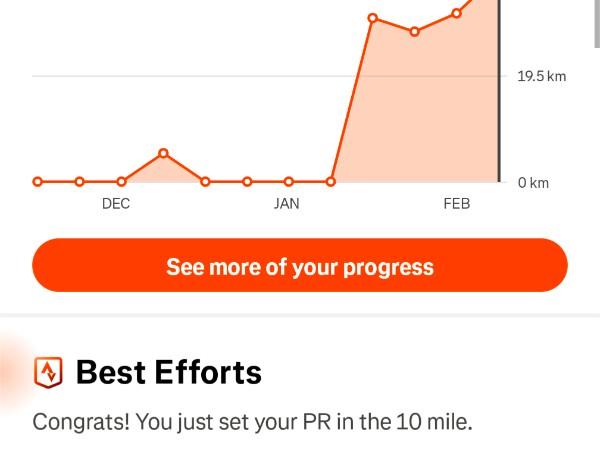Select high data point directly above FEB

[x=456, y=13]
